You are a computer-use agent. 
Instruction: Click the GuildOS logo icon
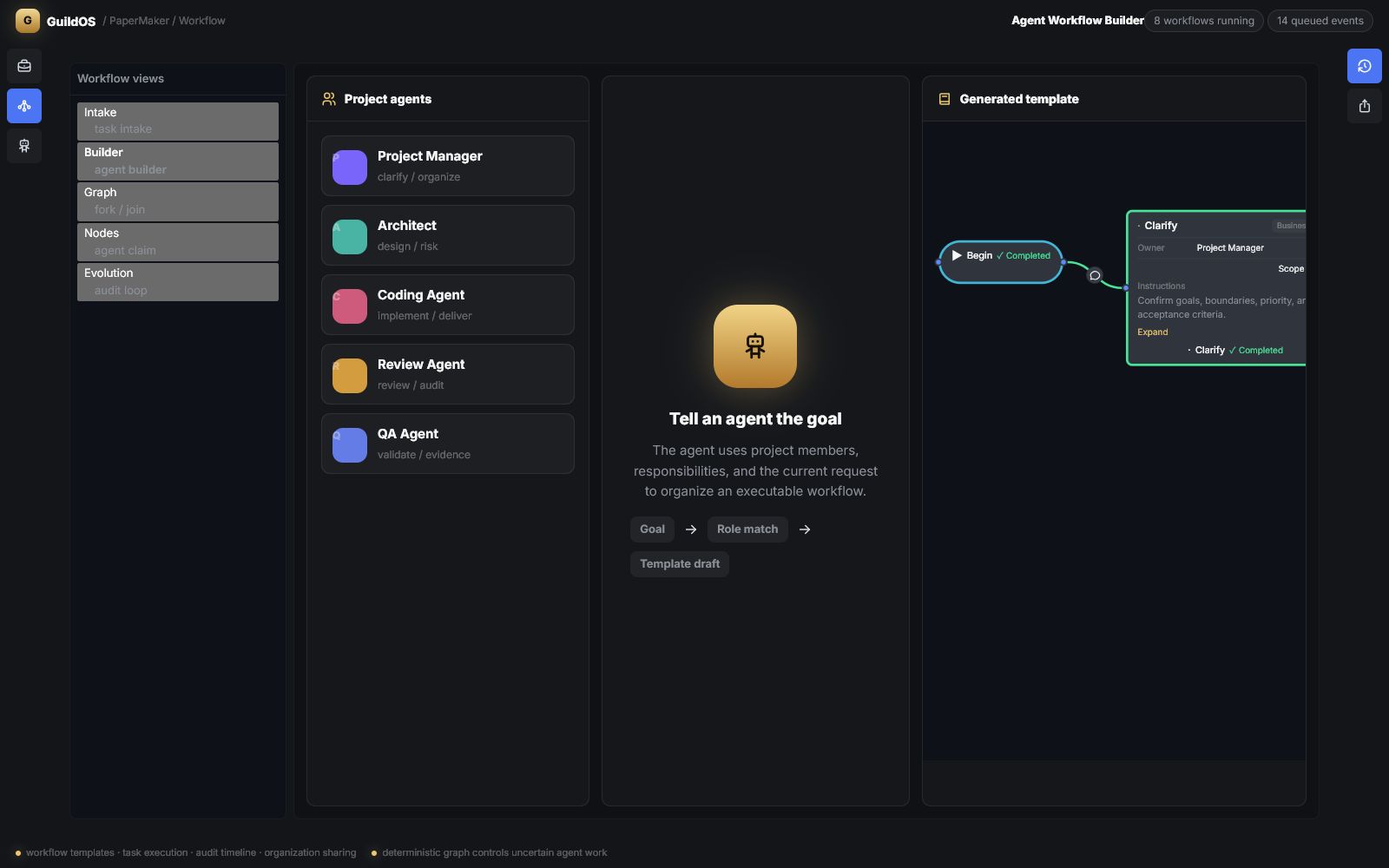(28, 21)
